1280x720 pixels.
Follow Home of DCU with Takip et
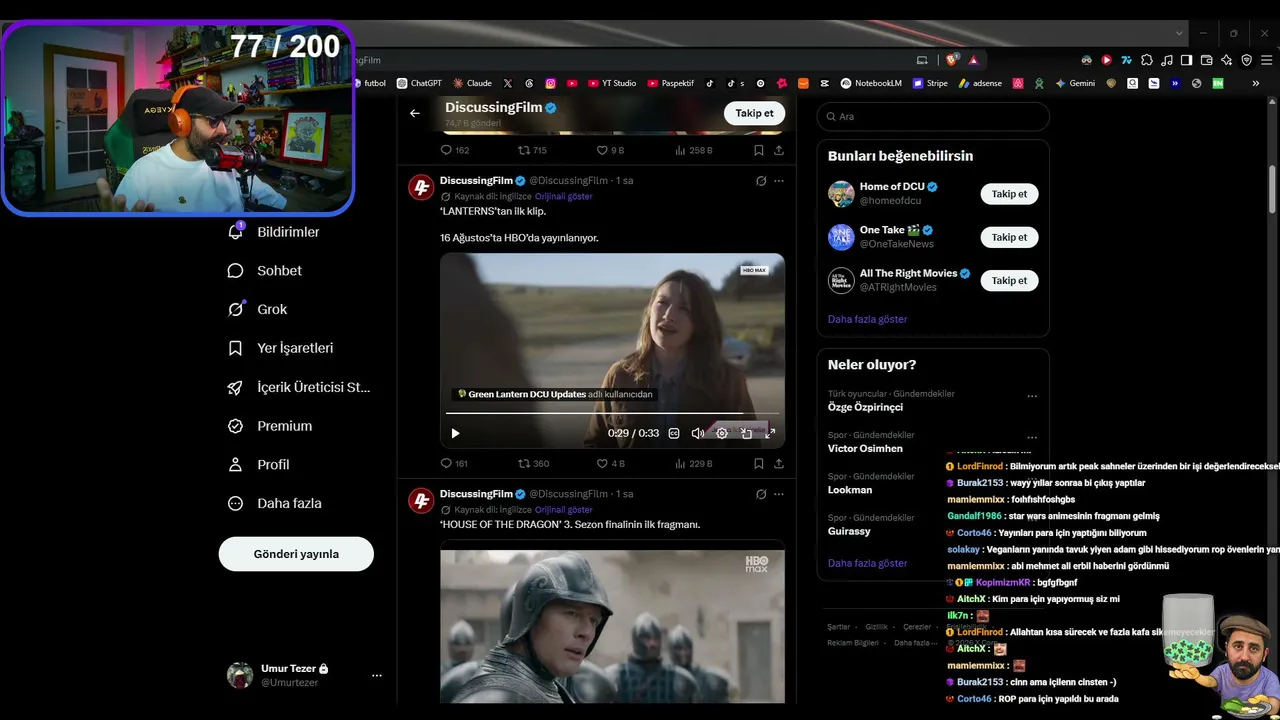coord(1009,194)
